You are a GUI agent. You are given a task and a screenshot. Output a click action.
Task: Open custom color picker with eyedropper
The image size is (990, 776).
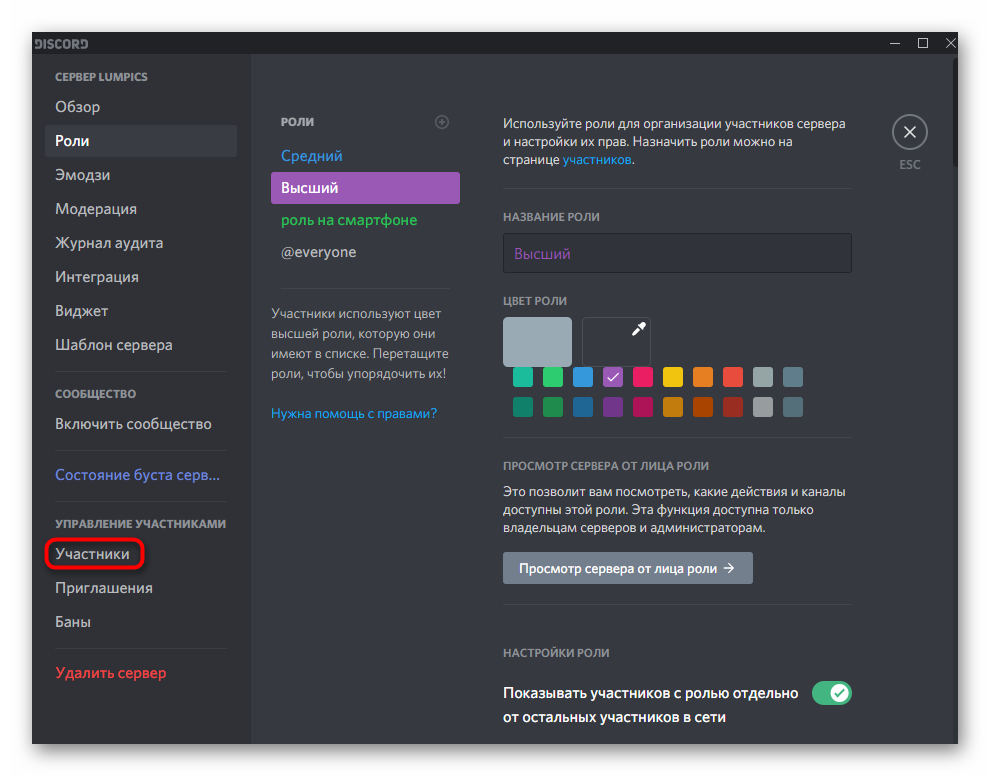(616, 342)
